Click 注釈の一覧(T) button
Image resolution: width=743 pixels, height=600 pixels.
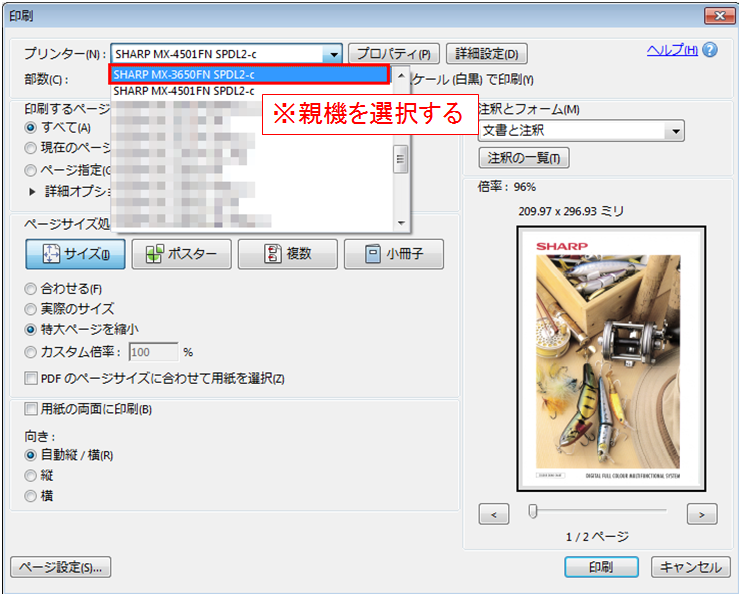coord(524,158)
